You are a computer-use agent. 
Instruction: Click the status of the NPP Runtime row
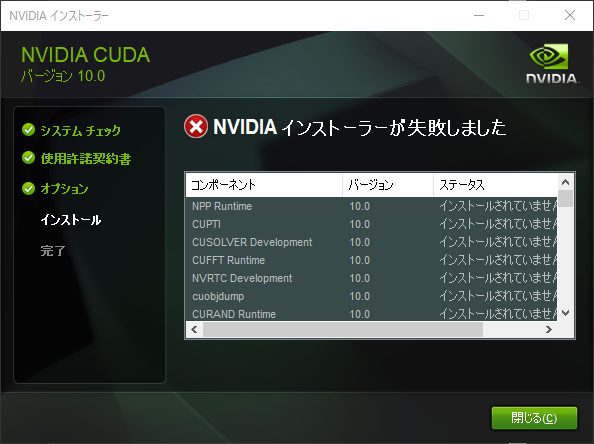(498, 206)
